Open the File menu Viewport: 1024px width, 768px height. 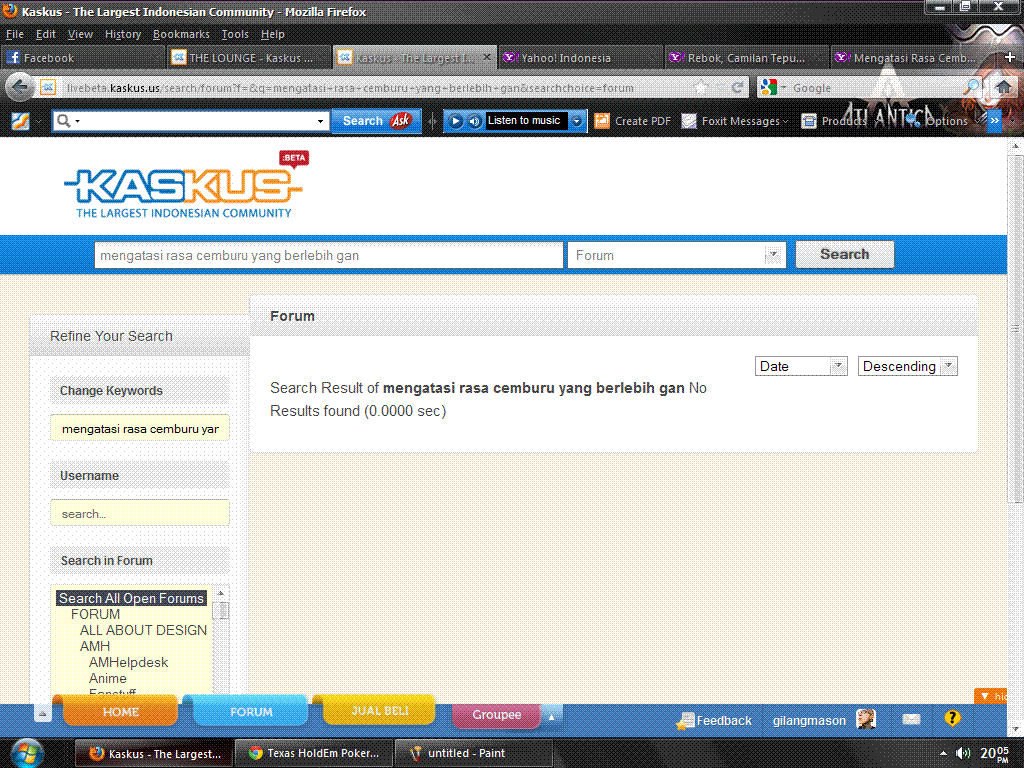14,34
